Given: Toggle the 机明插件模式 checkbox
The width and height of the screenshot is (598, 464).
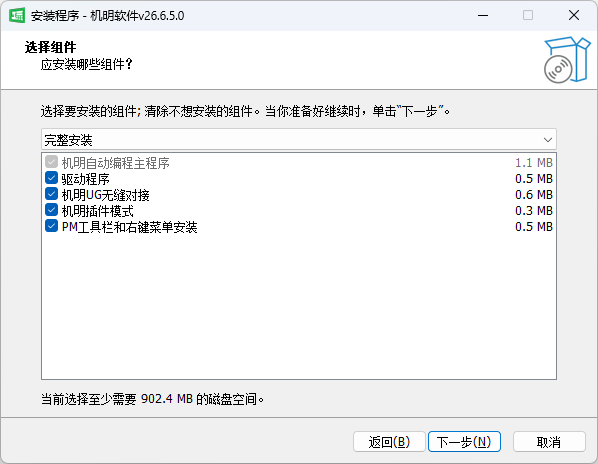Looking at the screenshot, I should click(51, 210).
